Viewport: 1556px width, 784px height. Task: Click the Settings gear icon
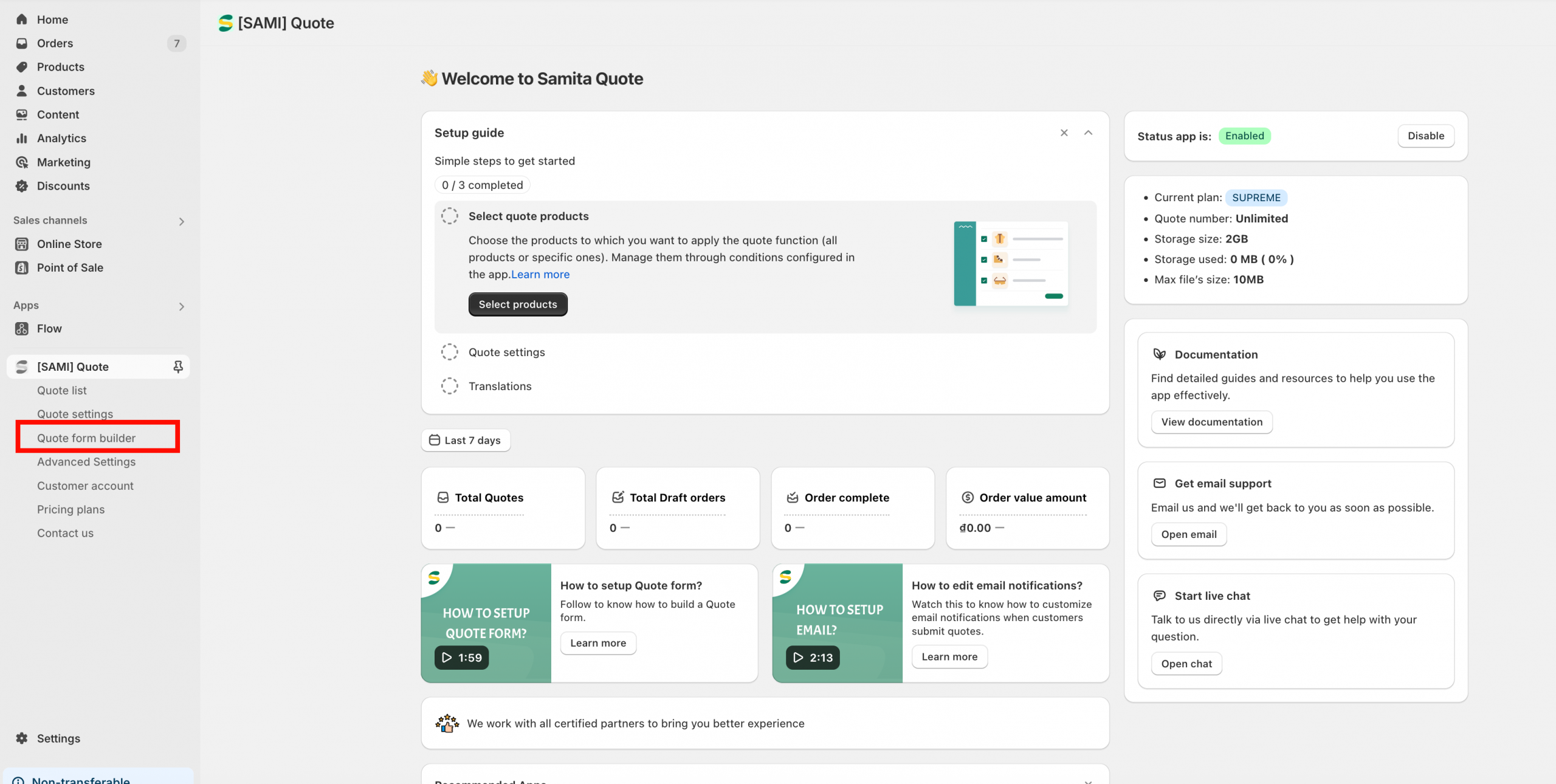point(22,738)
